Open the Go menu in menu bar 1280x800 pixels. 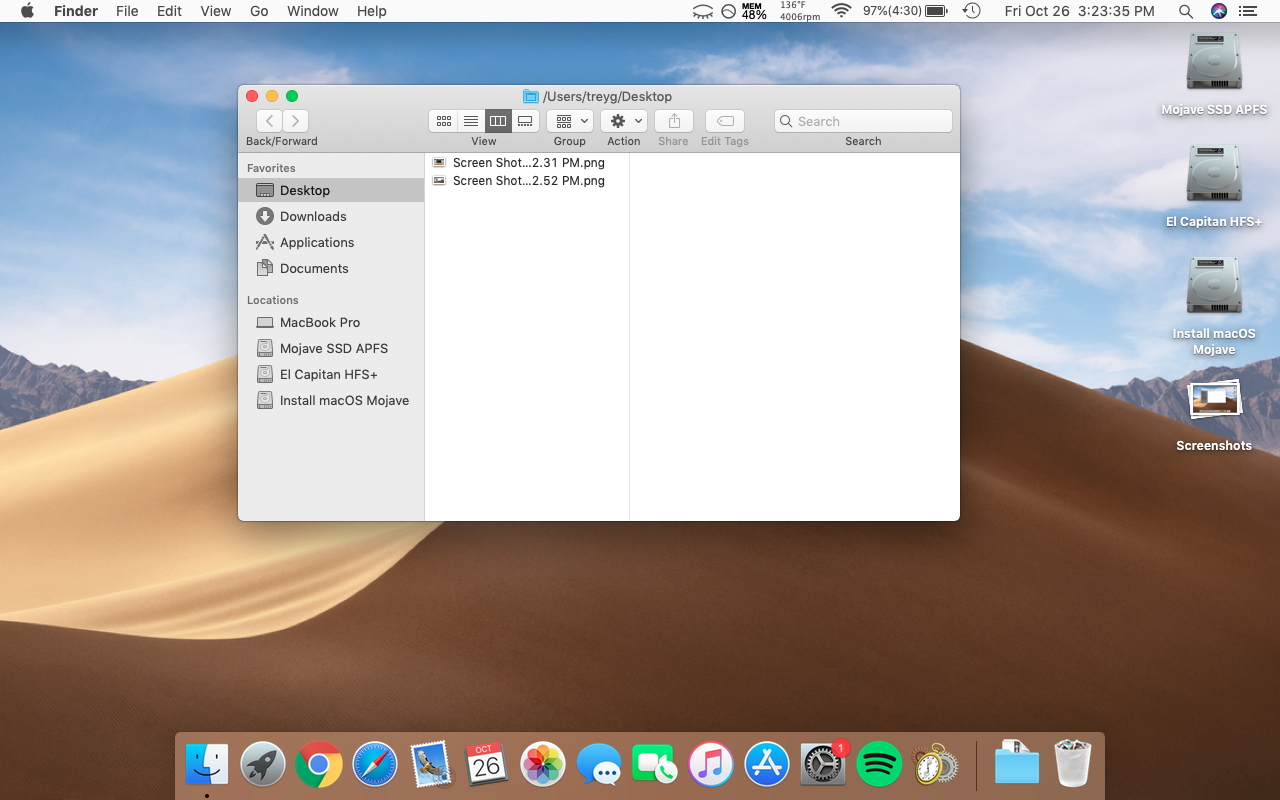click(x=259, y=11)
